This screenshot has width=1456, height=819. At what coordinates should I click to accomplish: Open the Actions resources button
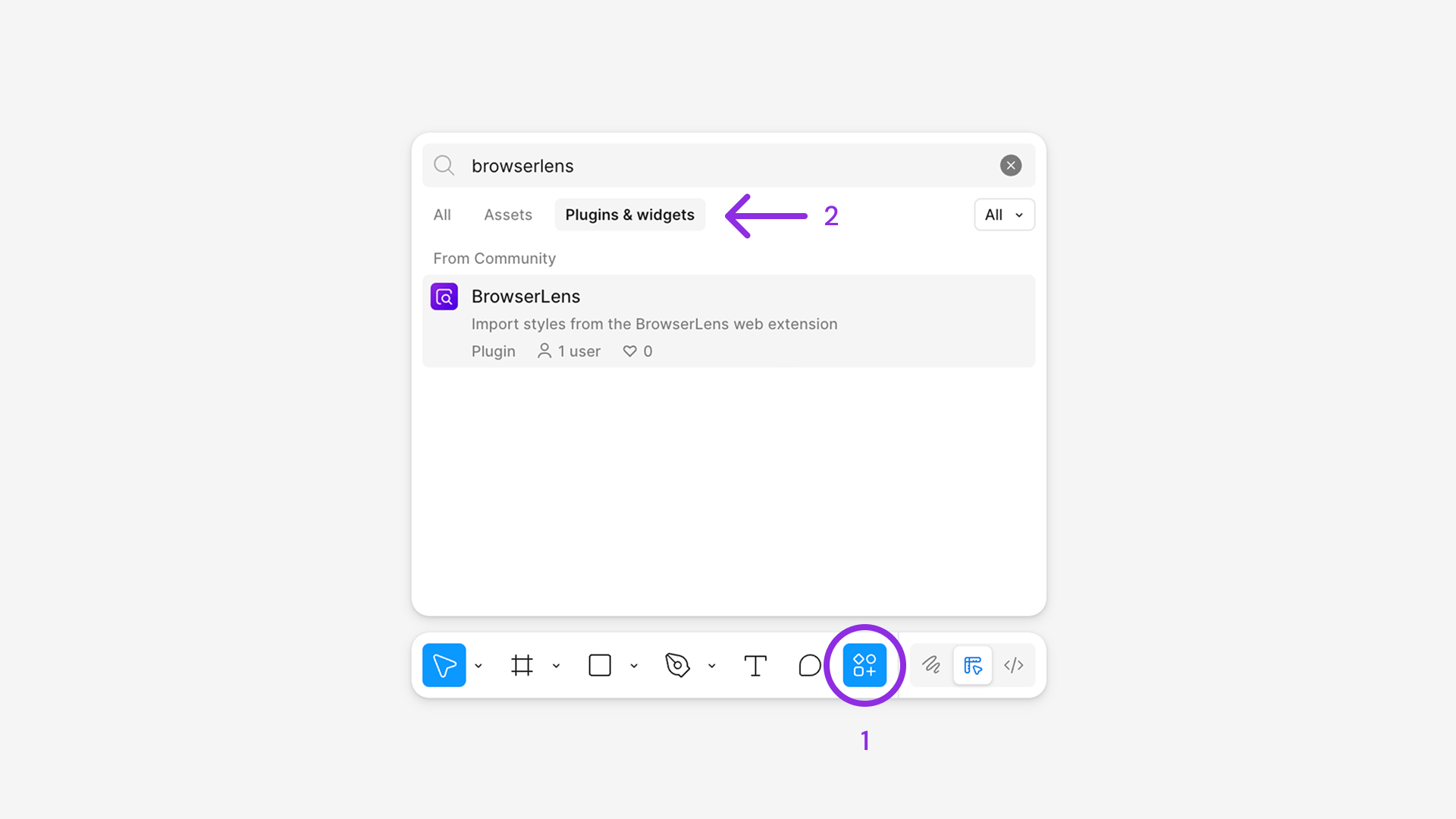864,665
